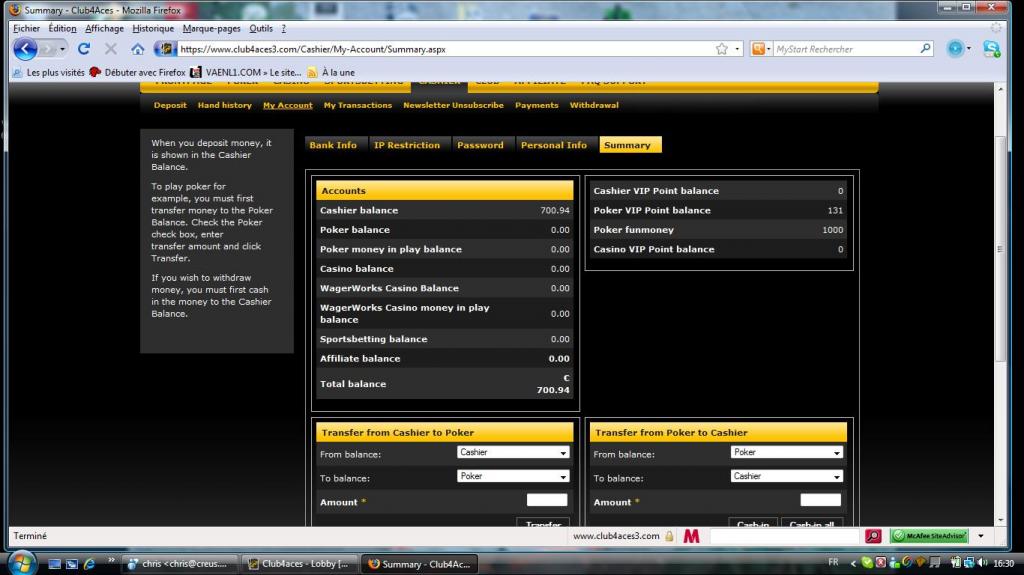Go back using the blue back arrow

point(25,49)
